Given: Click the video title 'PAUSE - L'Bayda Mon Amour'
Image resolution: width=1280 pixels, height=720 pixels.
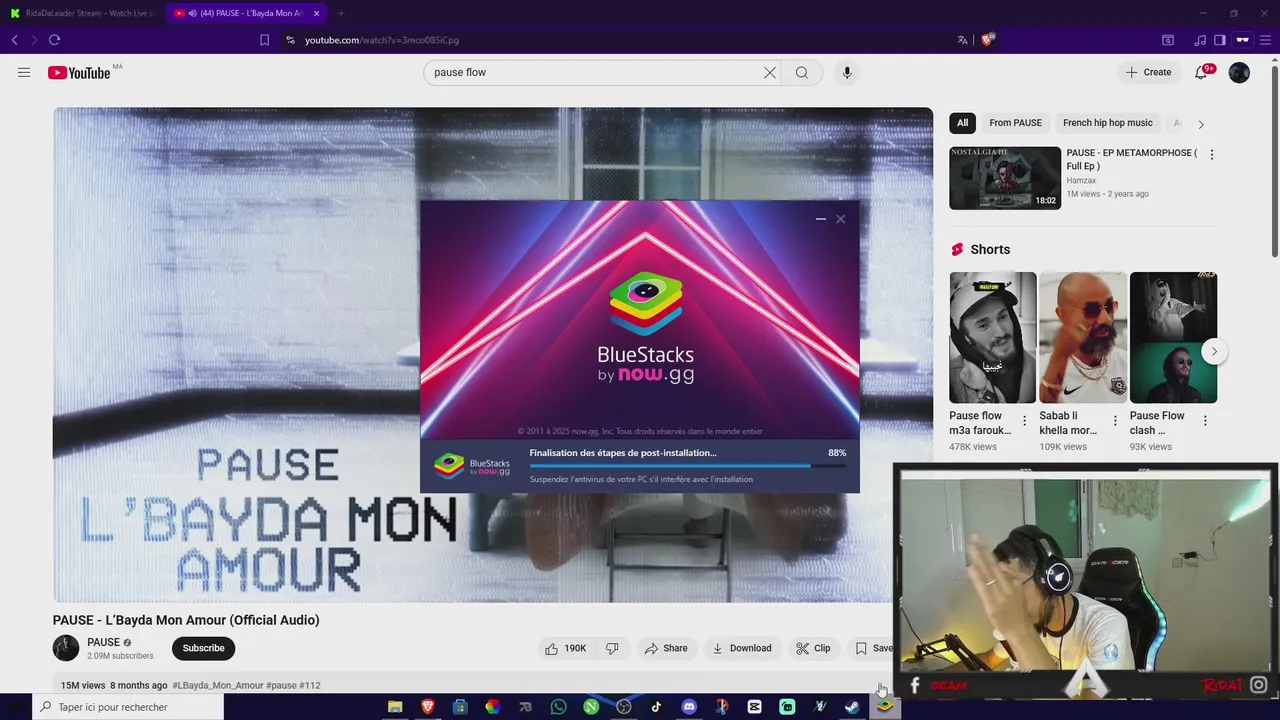Looking at the screenshot, I should (186, 620).
